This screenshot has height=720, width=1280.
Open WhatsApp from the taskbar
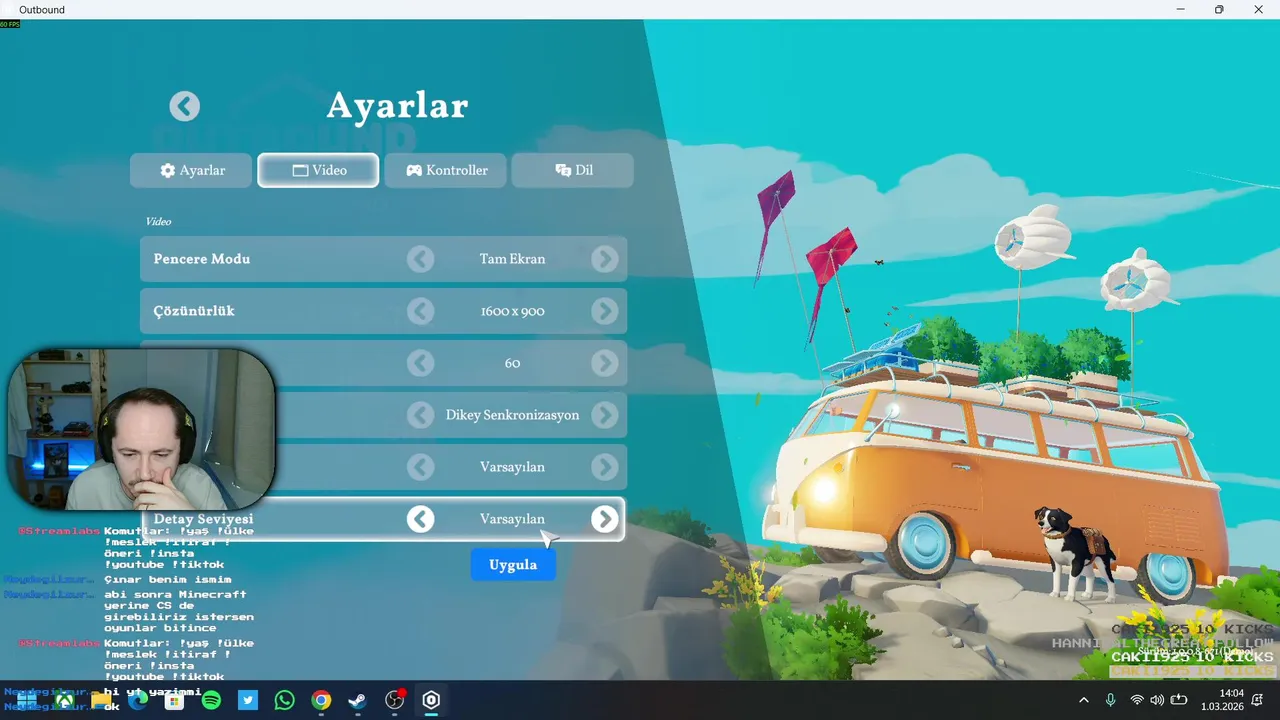284,701
